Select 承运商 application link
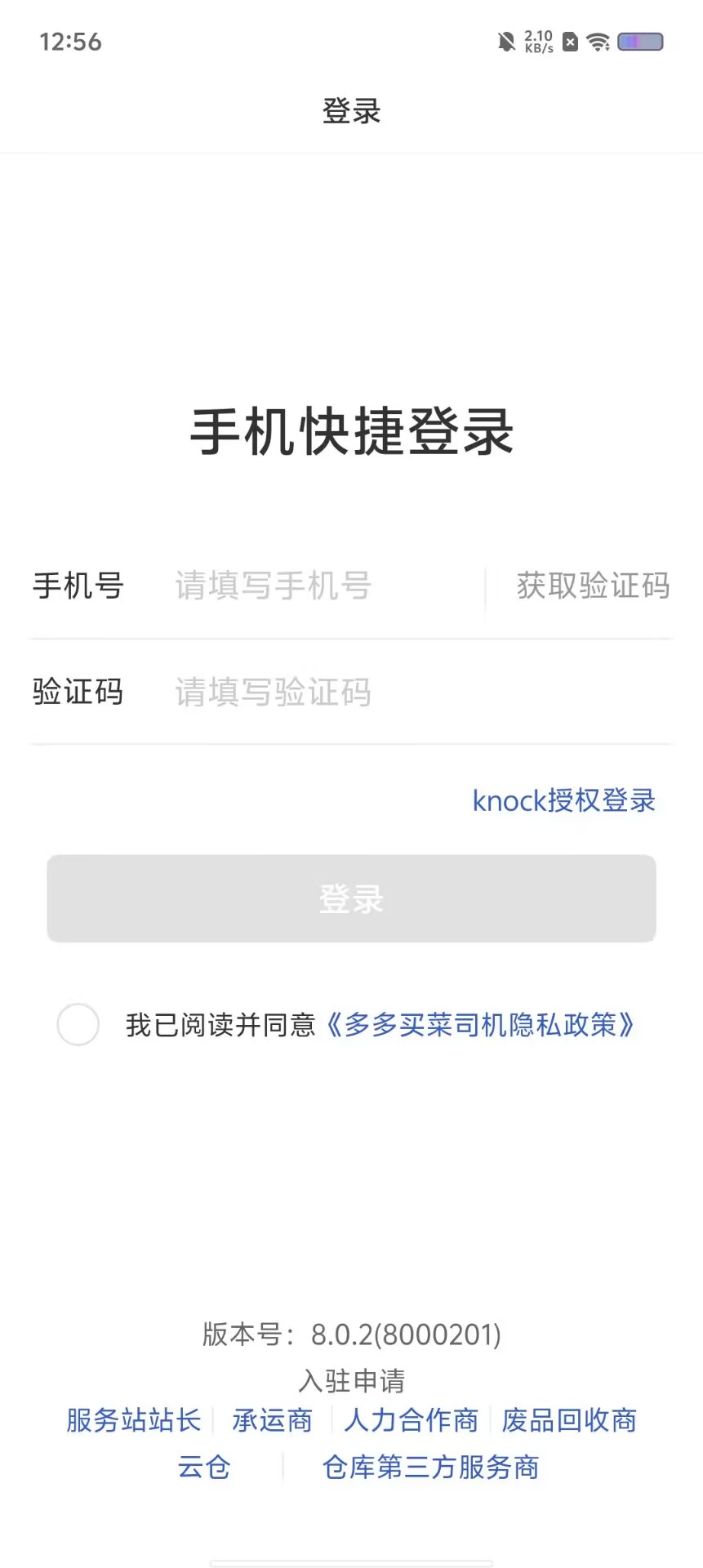This screenshot has height=1568, width=703. [x=273, y=1420]
